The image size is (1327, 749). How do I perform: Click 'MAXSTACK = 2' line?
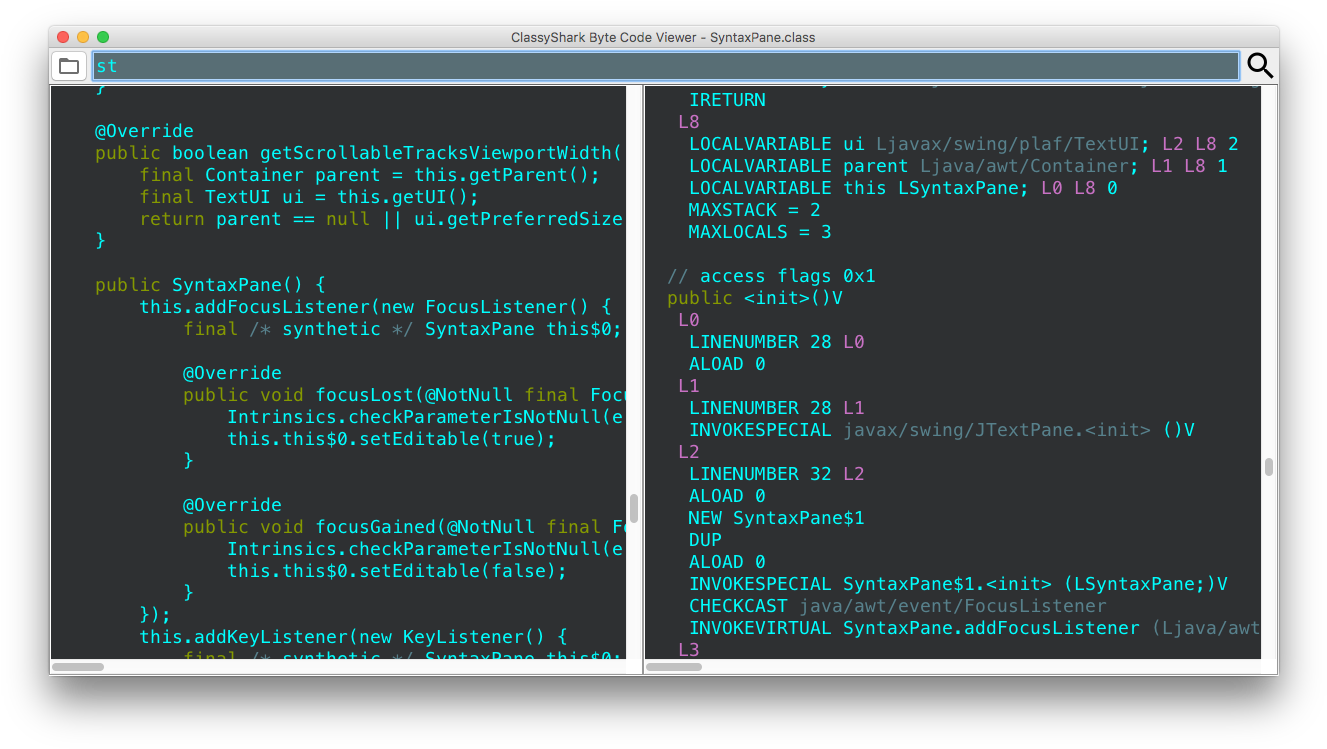tap(755, 210)
